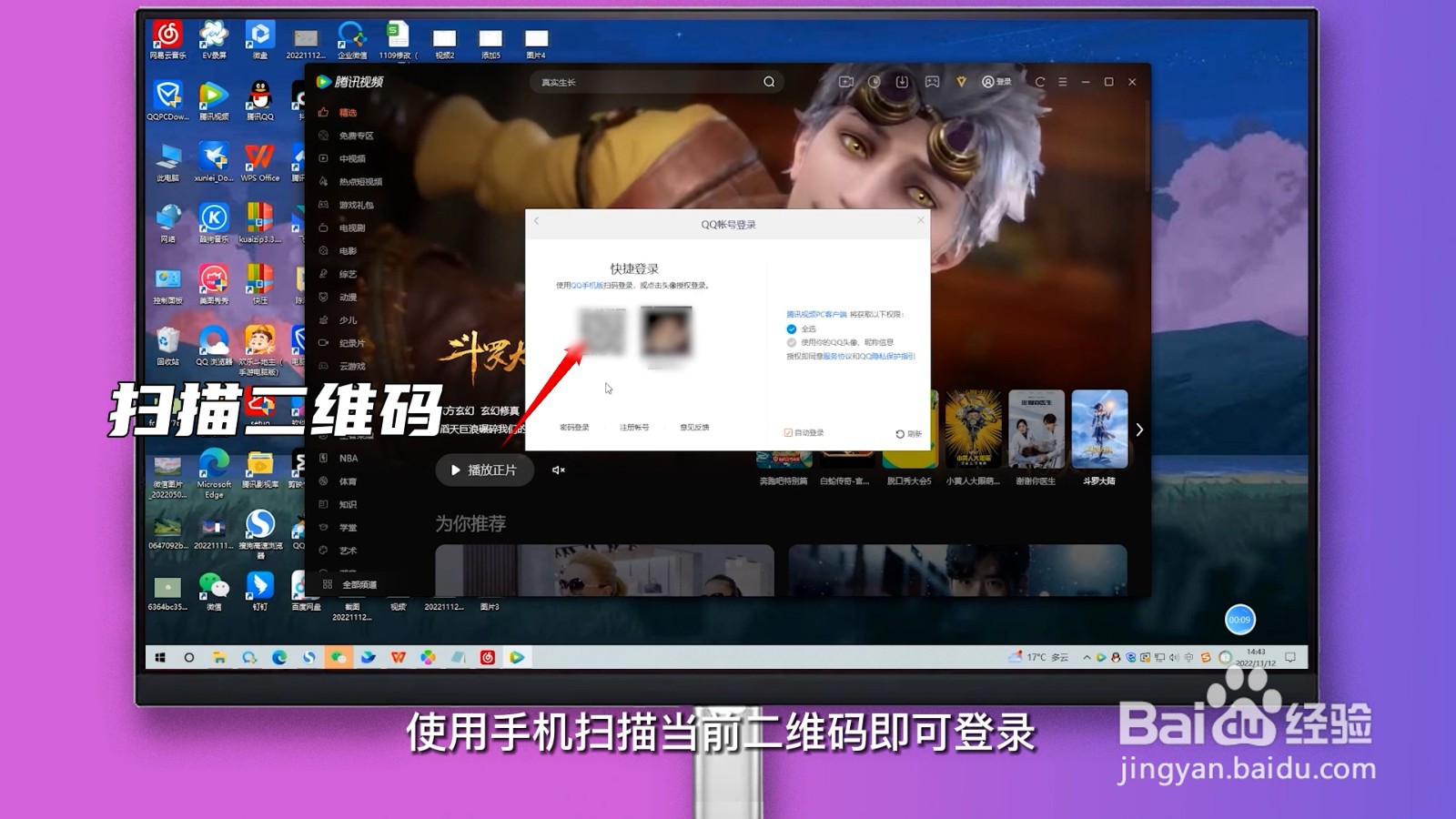Toggle the 全选 select-all permission option
The image size is (1456, 819).
coord(792,329)
